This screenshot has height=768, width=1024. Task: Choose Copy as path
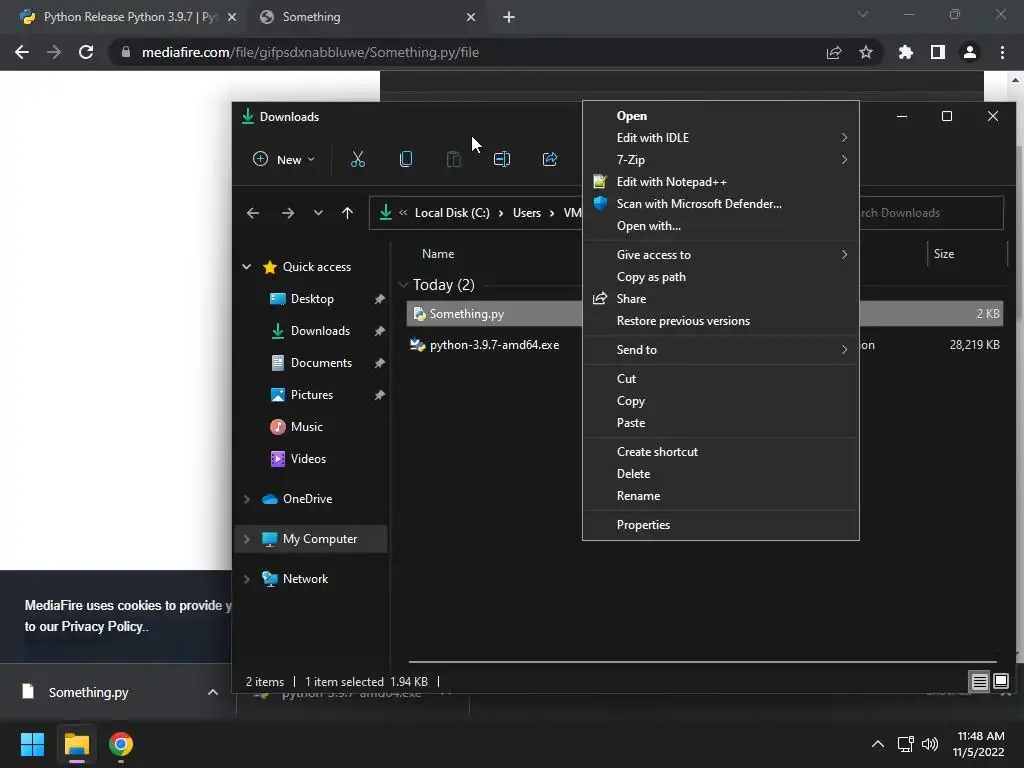pos(720,277)
